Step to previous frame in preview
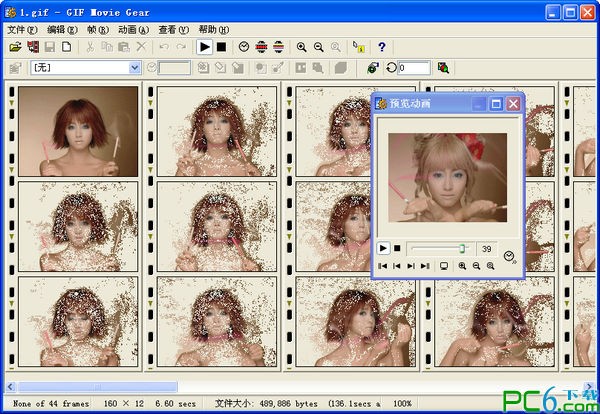600x414 pixels. pos(397,266)
